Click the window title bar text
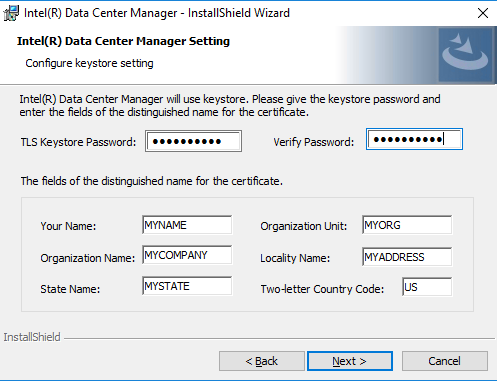This screenshot has width=497, height=381. click(x=157, y=13)
